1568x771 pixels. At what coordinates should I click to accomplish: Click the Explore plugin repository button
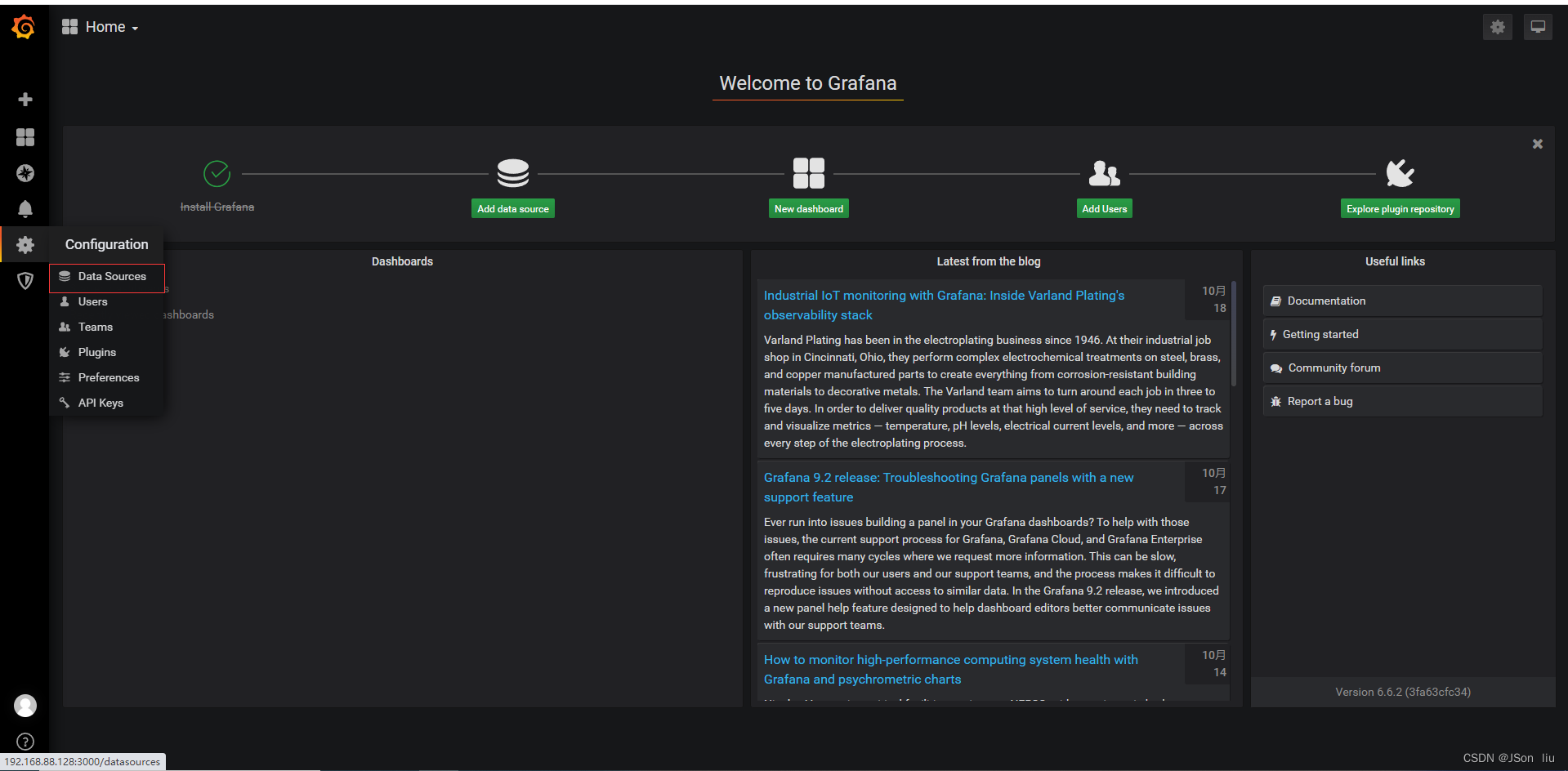pos(1400,209)
